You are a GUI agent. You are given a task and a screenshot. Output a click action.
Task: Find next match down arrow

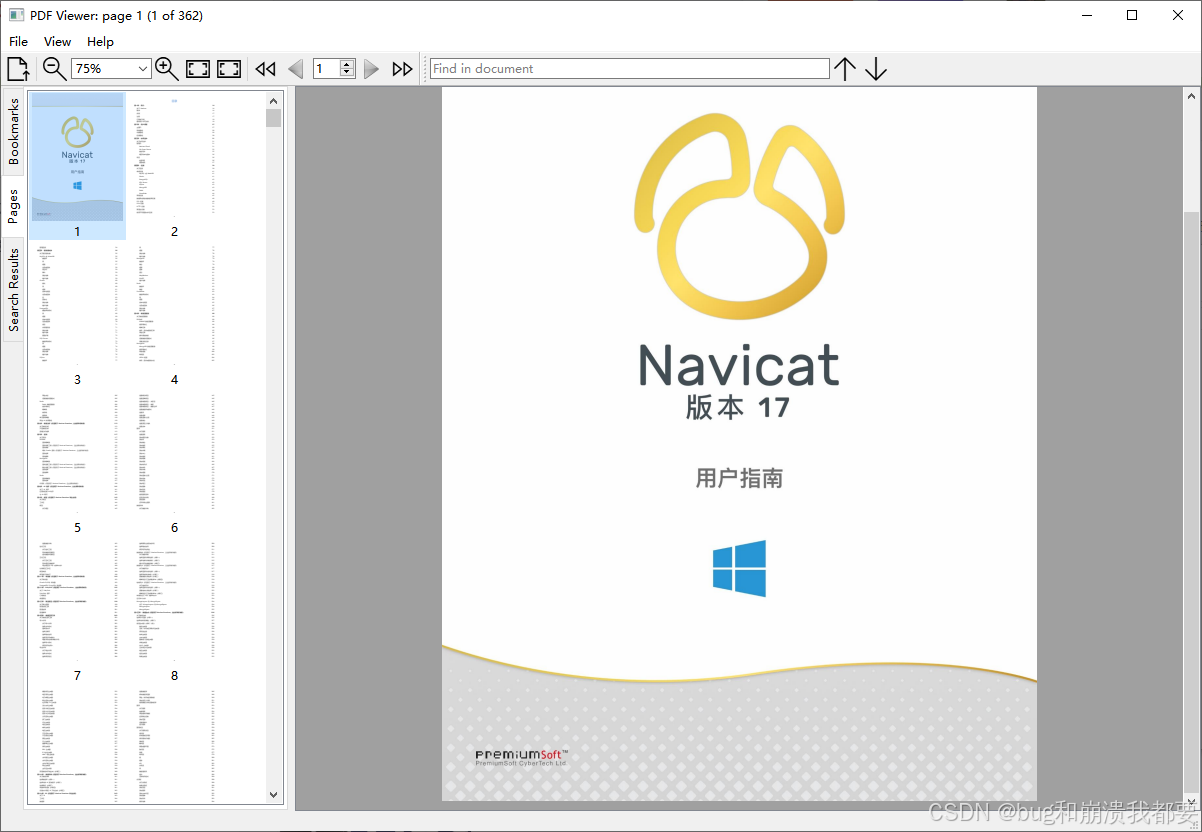click(x=876, y=69)
